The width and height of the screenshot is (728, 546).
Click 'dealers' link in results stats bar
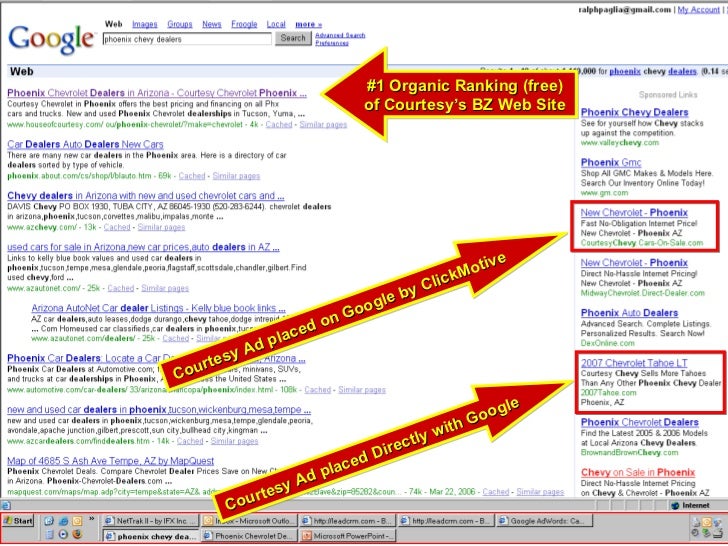(682, 71)
